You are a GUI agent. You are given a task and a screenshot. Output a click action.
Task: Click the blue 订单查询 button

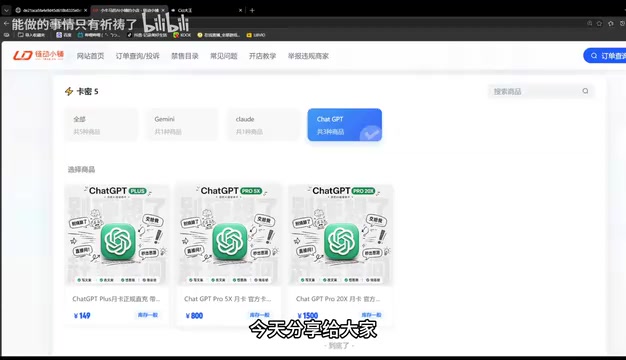tap(604, 56)
